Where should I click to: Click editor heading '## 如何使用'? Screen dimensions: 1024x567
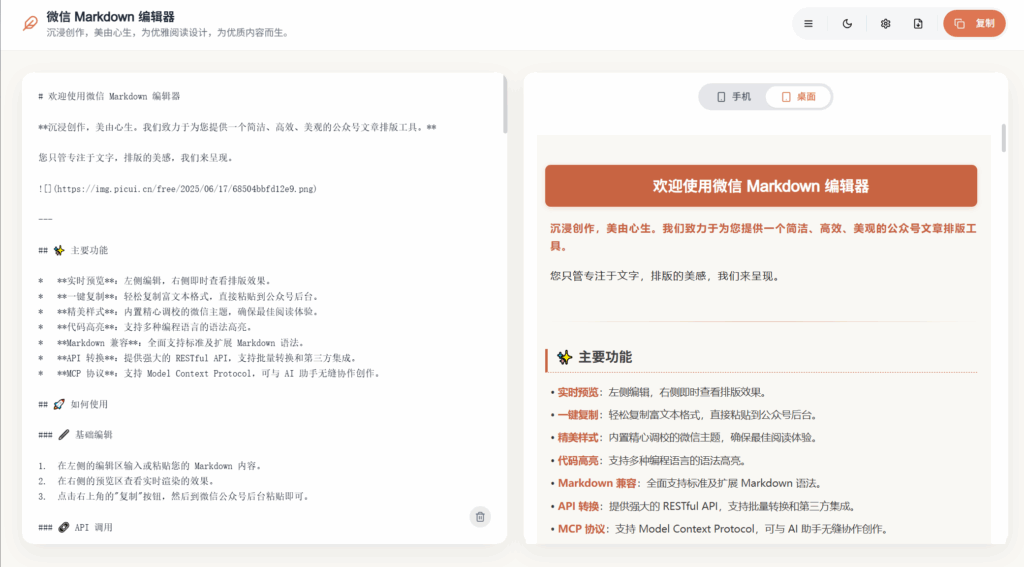(73, 404)
